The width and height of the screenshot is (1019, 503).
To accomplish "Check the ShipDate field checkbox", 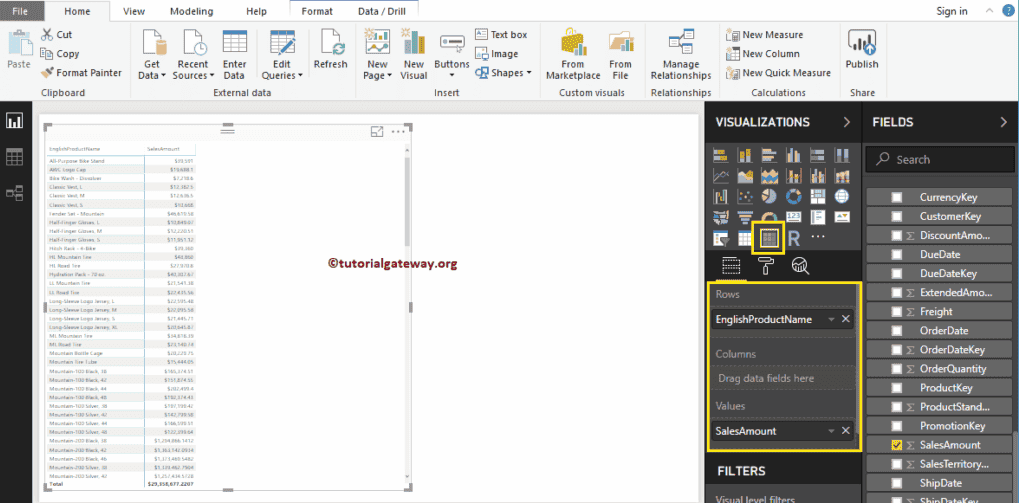I will click(897, 483).
